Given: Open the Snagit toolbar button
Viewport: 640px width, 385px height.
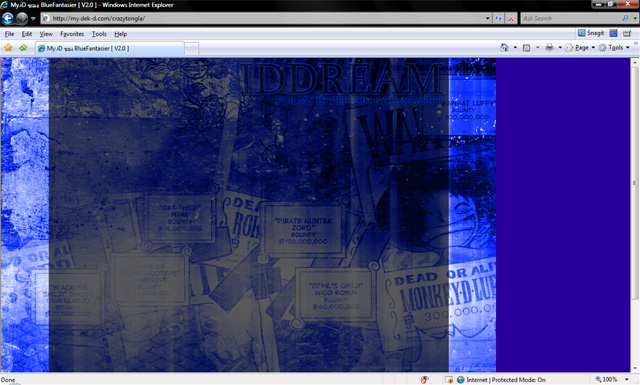Looking at the screenshot, I should [591, 33].
